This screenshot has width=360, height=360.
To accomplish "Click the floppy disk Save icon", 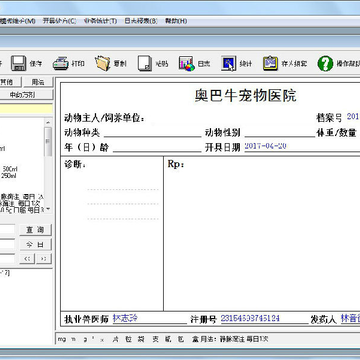I will coord(18,63).
